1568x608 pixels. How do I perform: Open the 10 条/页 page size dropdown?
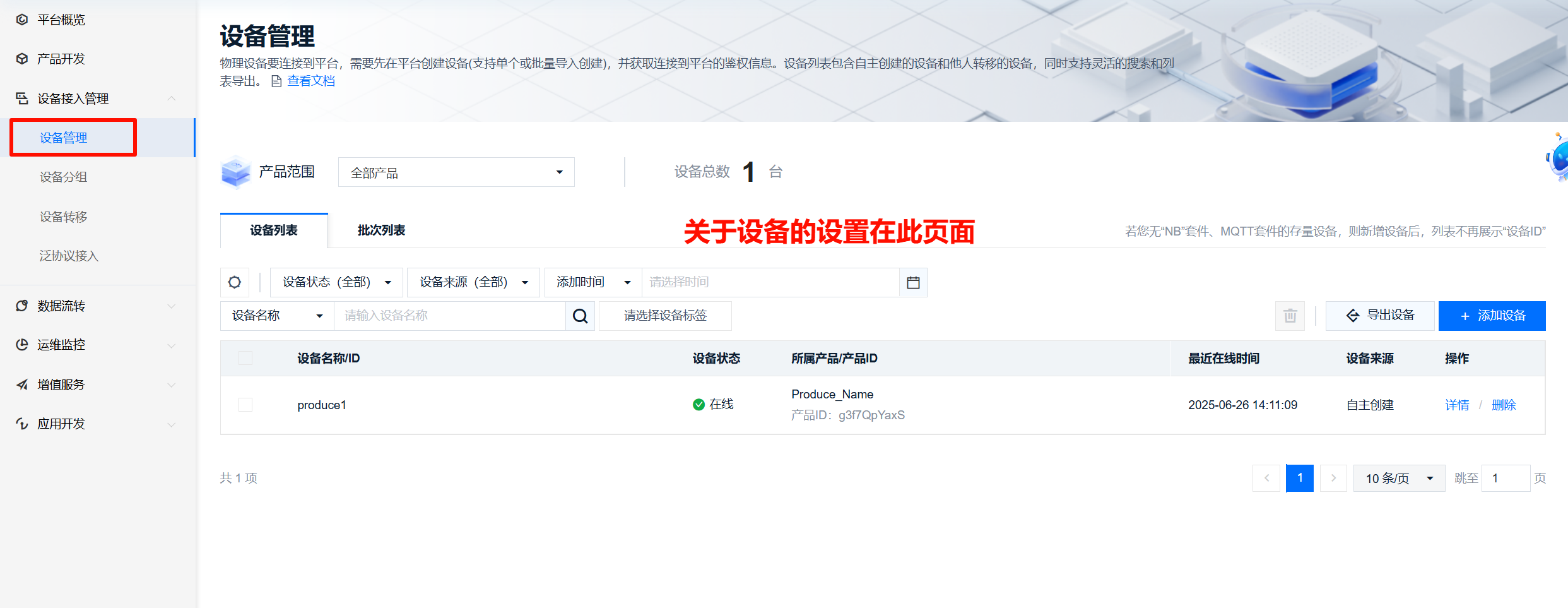coord(1398,479)
